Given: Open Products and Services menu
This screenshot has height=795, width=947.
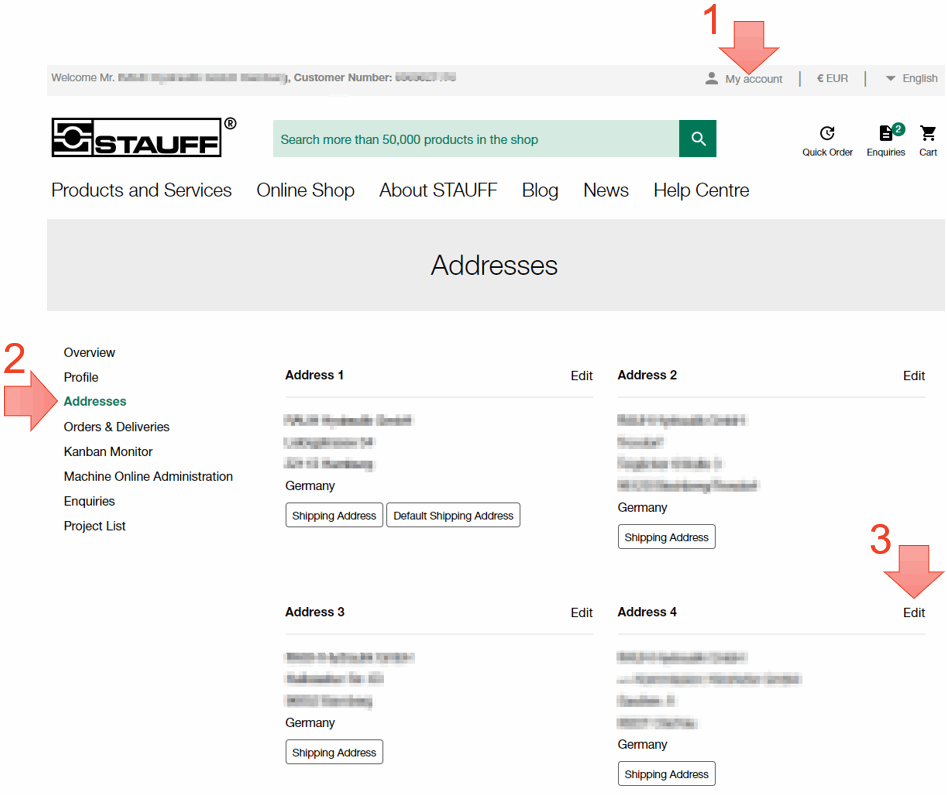Looking at the screenshot, I should coord(141,190).
